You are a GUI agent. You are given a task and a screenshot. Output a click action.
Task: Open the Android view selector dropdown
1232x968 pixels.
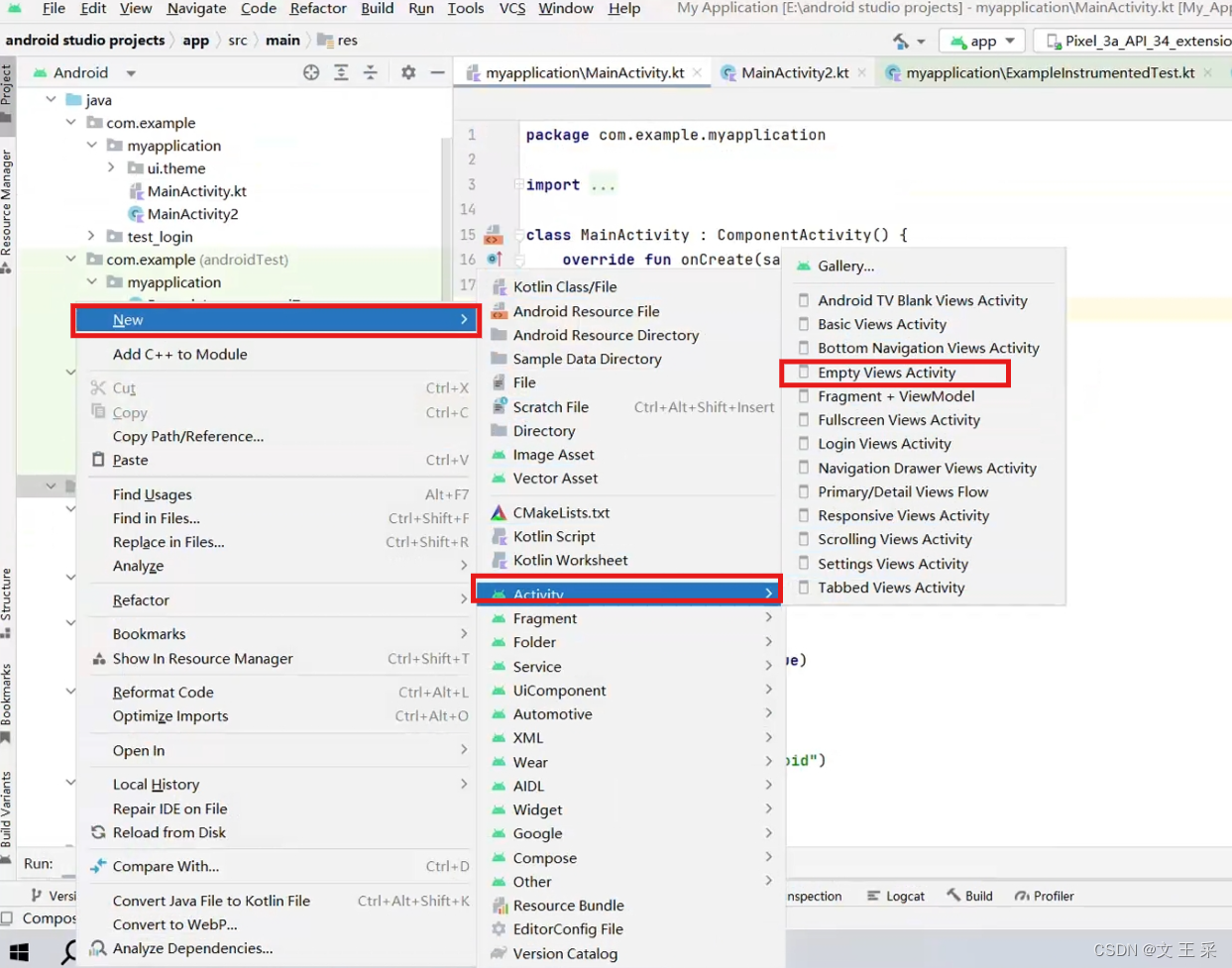(x=85, y=72)
